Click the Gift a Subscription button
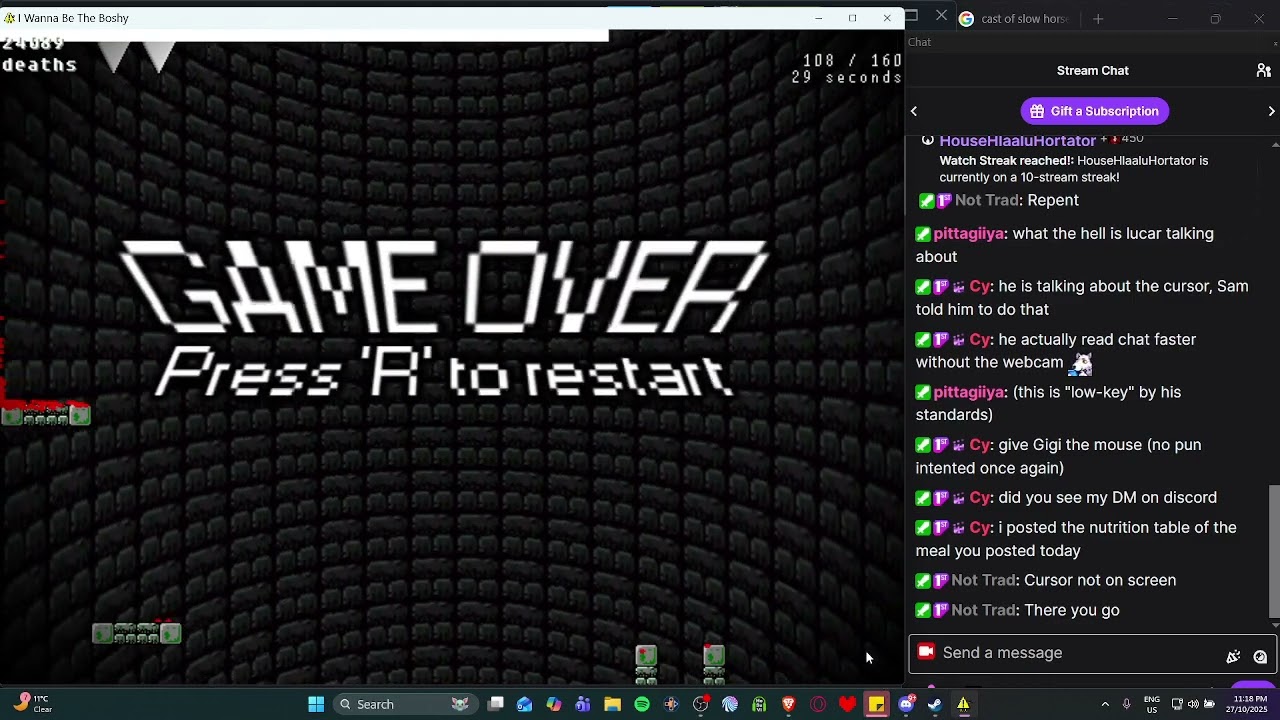Image resolution: width=1280 pixels, height=720 pixels. coord(1095,111)
